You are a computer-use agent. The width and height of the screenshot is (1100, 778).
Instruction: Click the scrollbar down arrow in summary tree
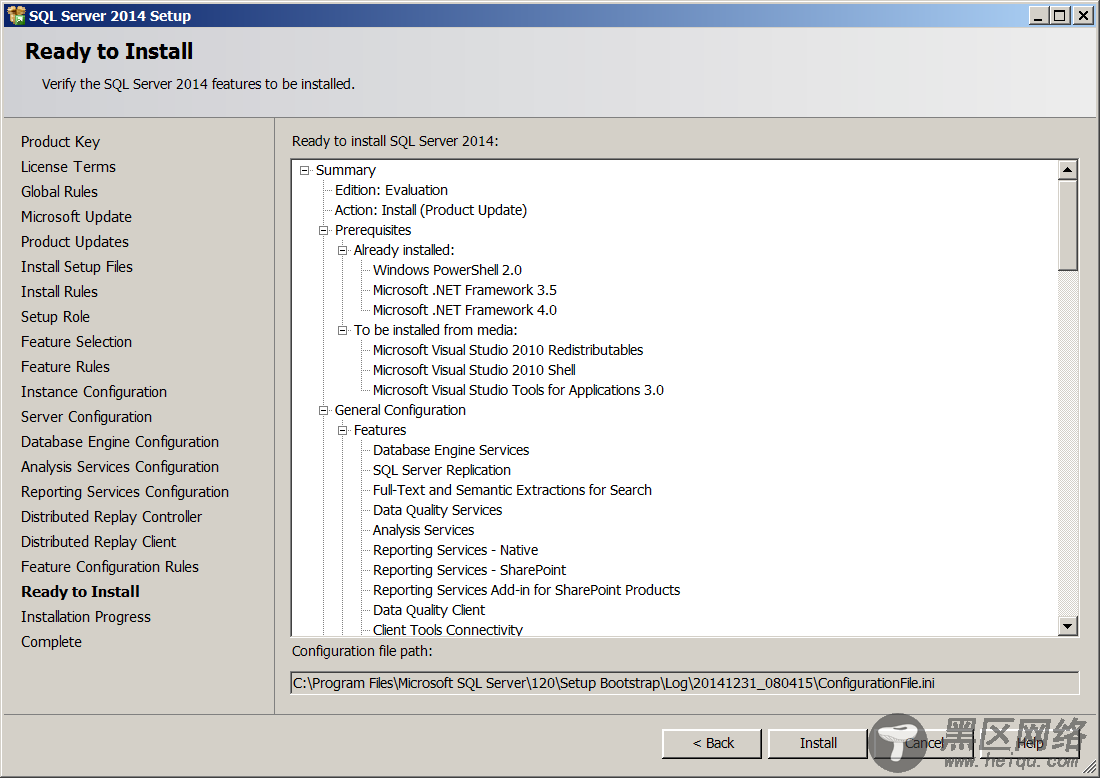click(1068, 626)
